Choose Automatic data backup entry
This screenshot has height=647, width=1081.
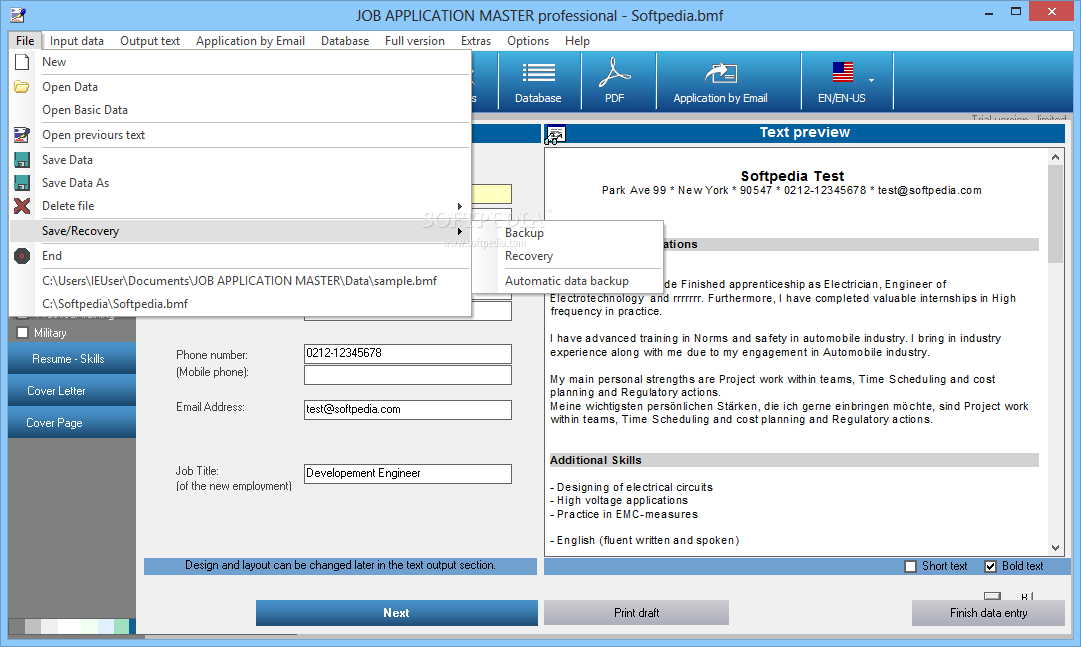tap(580, 281)
